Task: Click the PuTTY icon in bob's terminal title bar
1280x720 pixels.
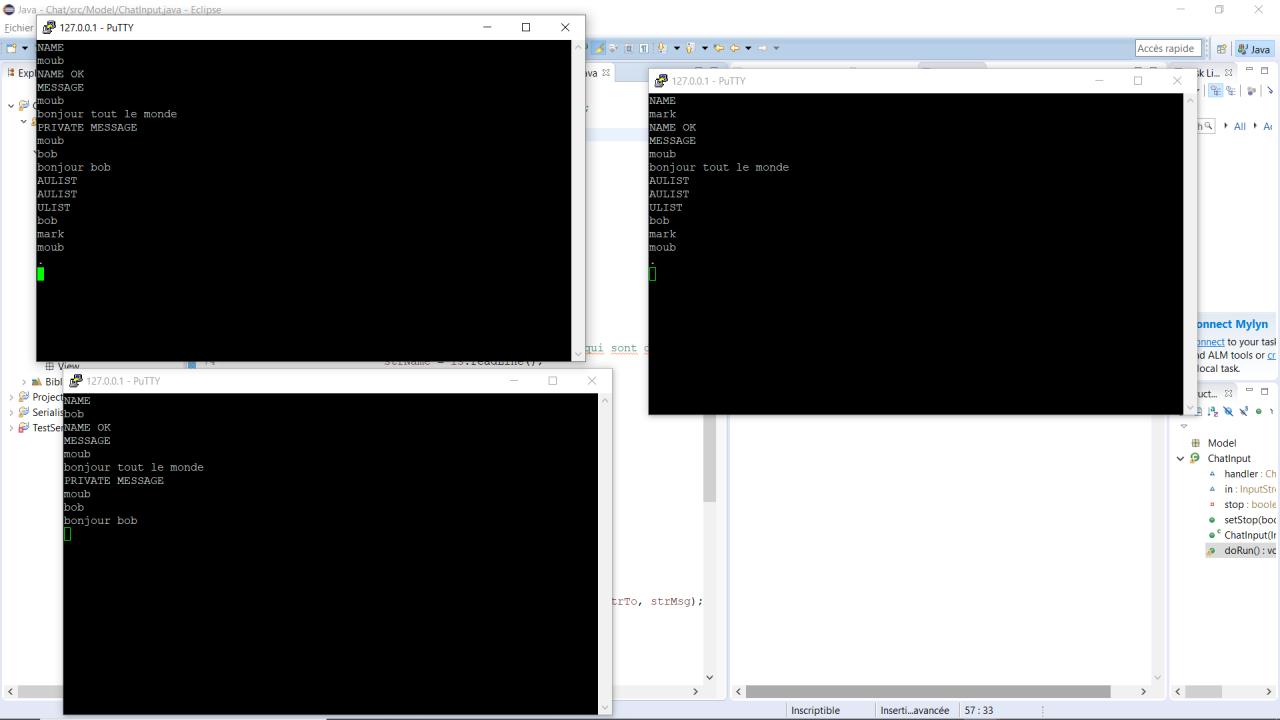Action: click(76, 381)
